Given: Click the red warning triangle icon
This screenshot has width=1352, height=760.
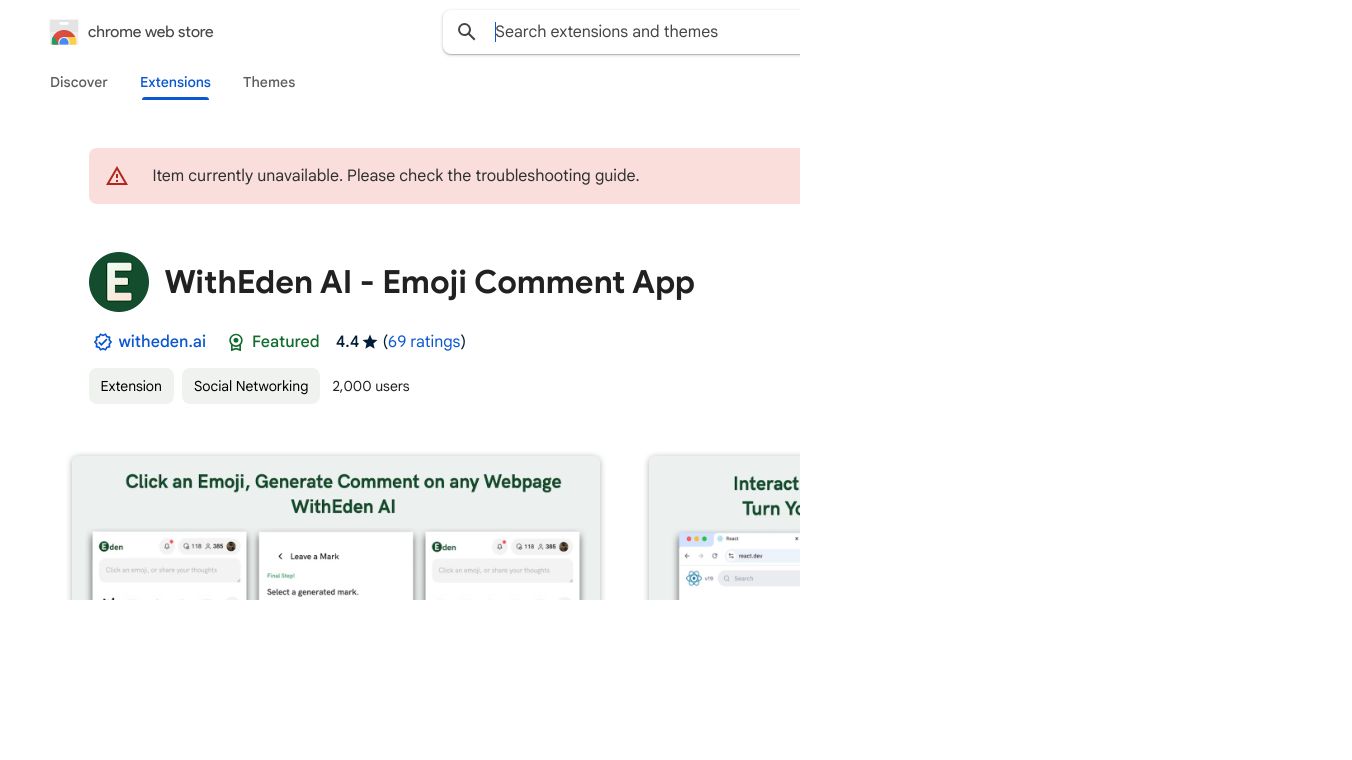Looking at the screenshot, I should coord(117,177).
